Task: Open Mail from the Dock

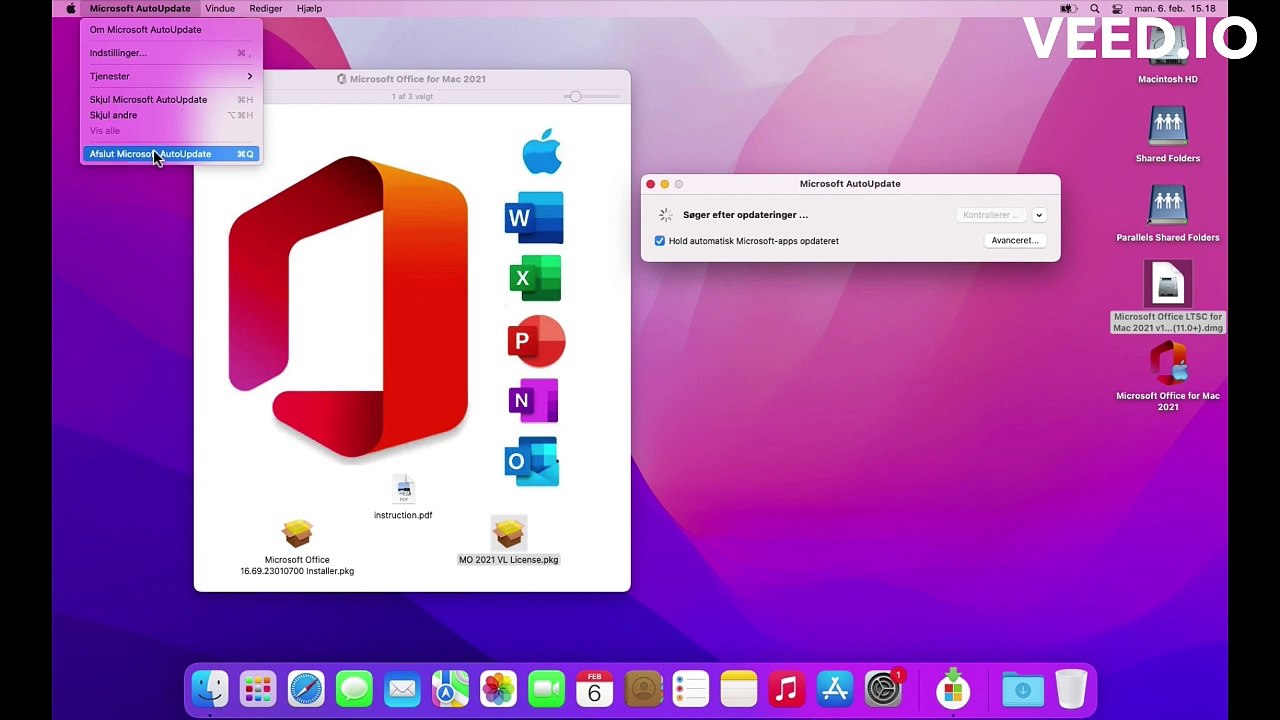Action: coord(402,689)
